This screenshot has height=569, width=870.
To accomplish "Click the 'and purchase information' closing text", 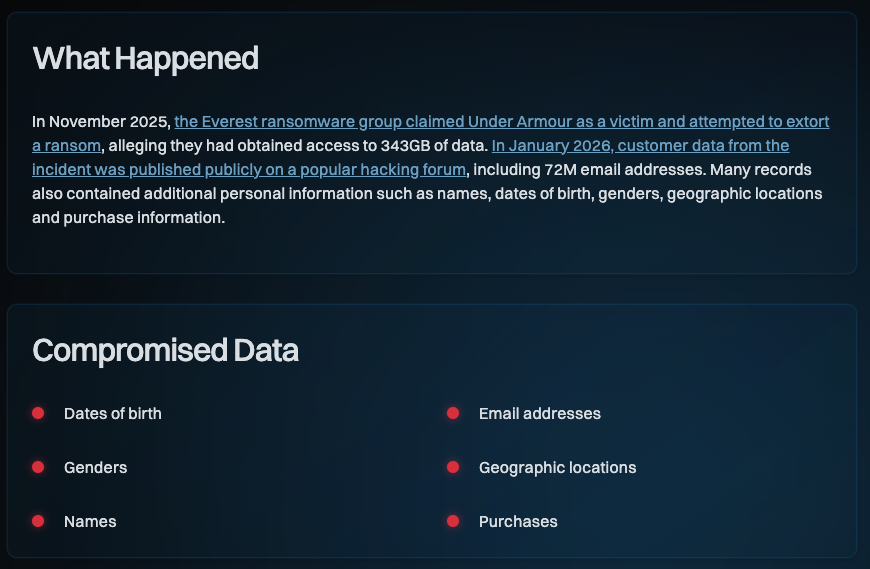I will tap(128, 217).
